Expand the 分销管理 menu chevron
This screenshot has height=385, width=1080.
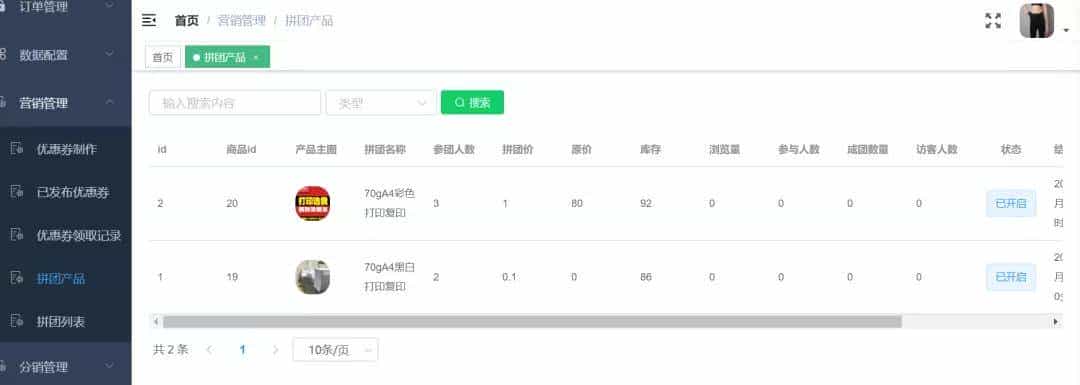pyautogui.click(x=110, y=366)
